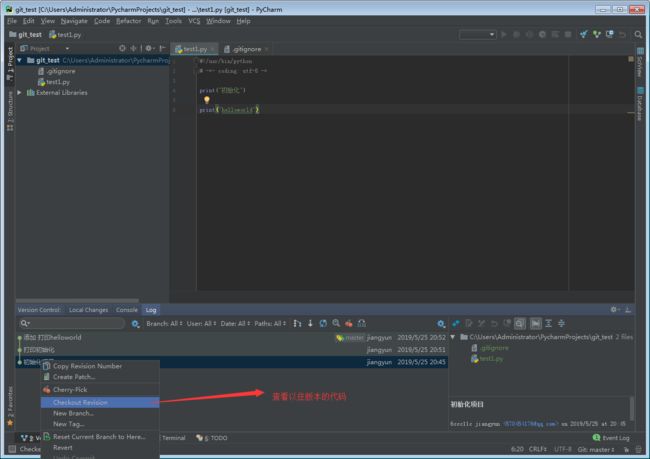Click the Revert undo icon in main toolbar
This screenshot has width=650, height=459.
click(x=622, y=34)
